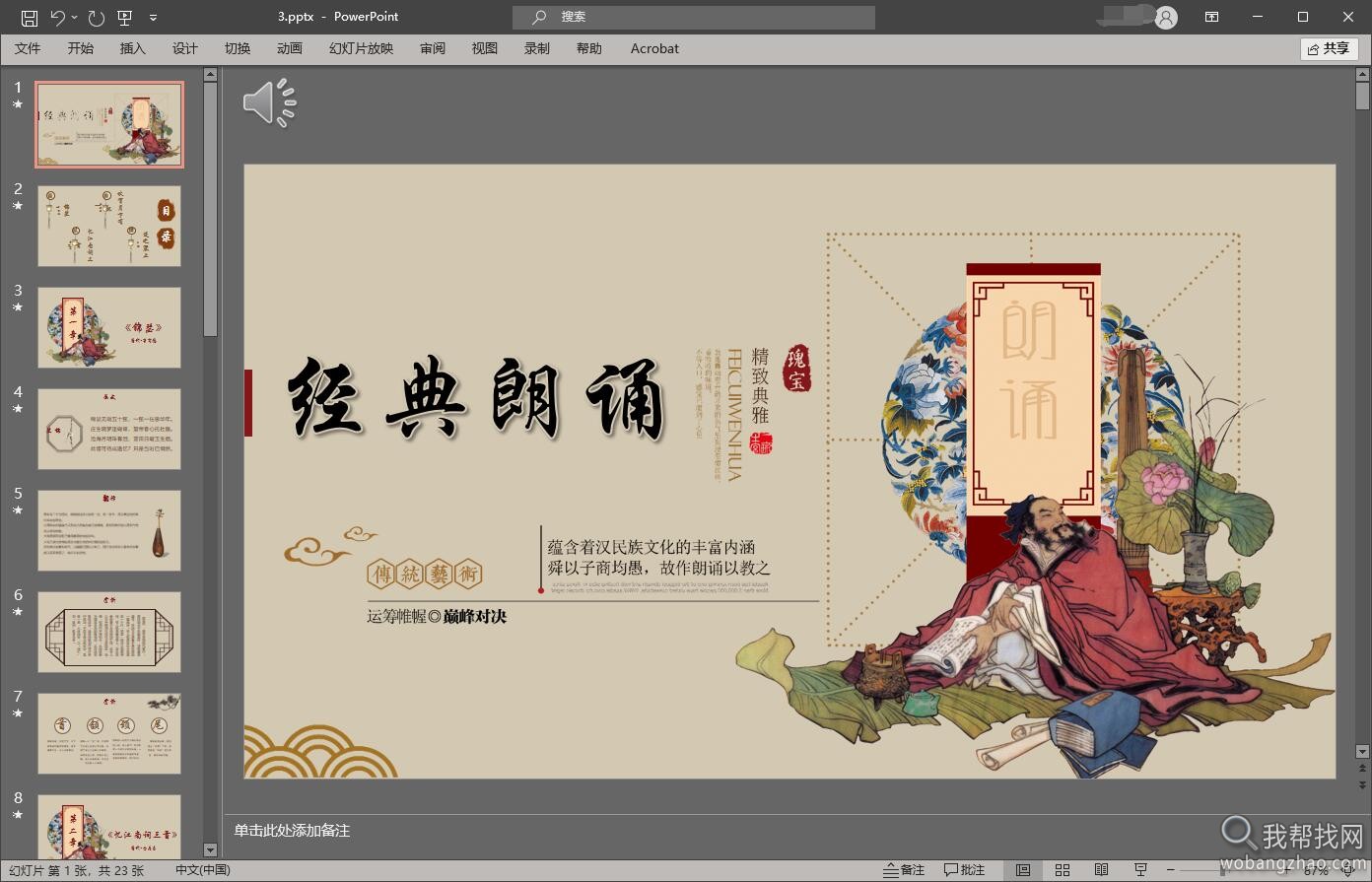Switch to Slide Sorter view icon

click(1063, 870)
